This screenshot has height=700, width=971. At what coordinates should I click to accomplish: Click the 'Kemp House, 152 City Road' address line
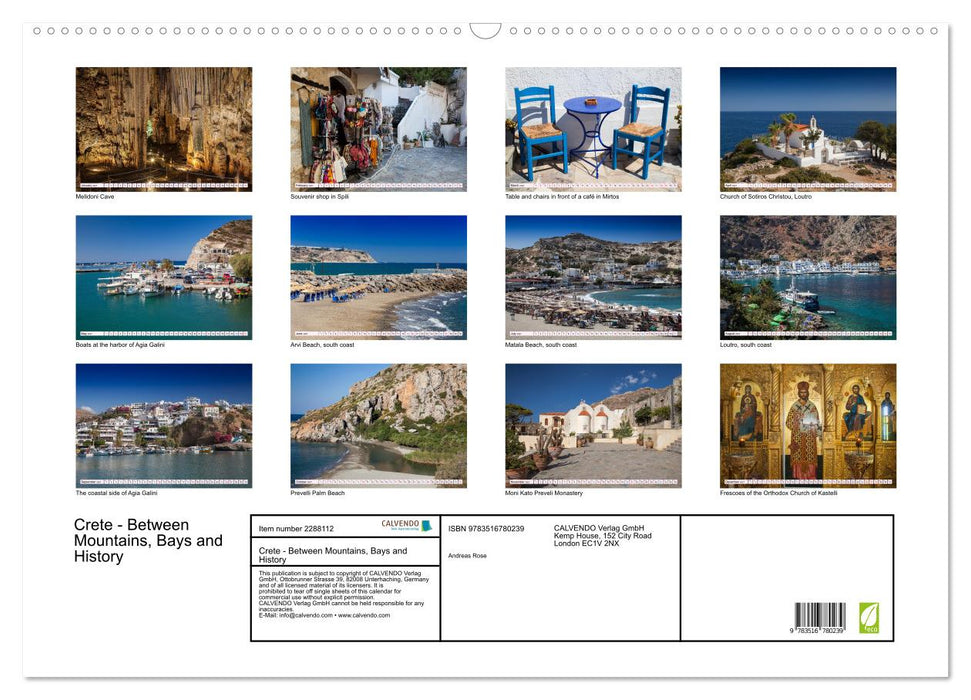[x=603, y=535]
